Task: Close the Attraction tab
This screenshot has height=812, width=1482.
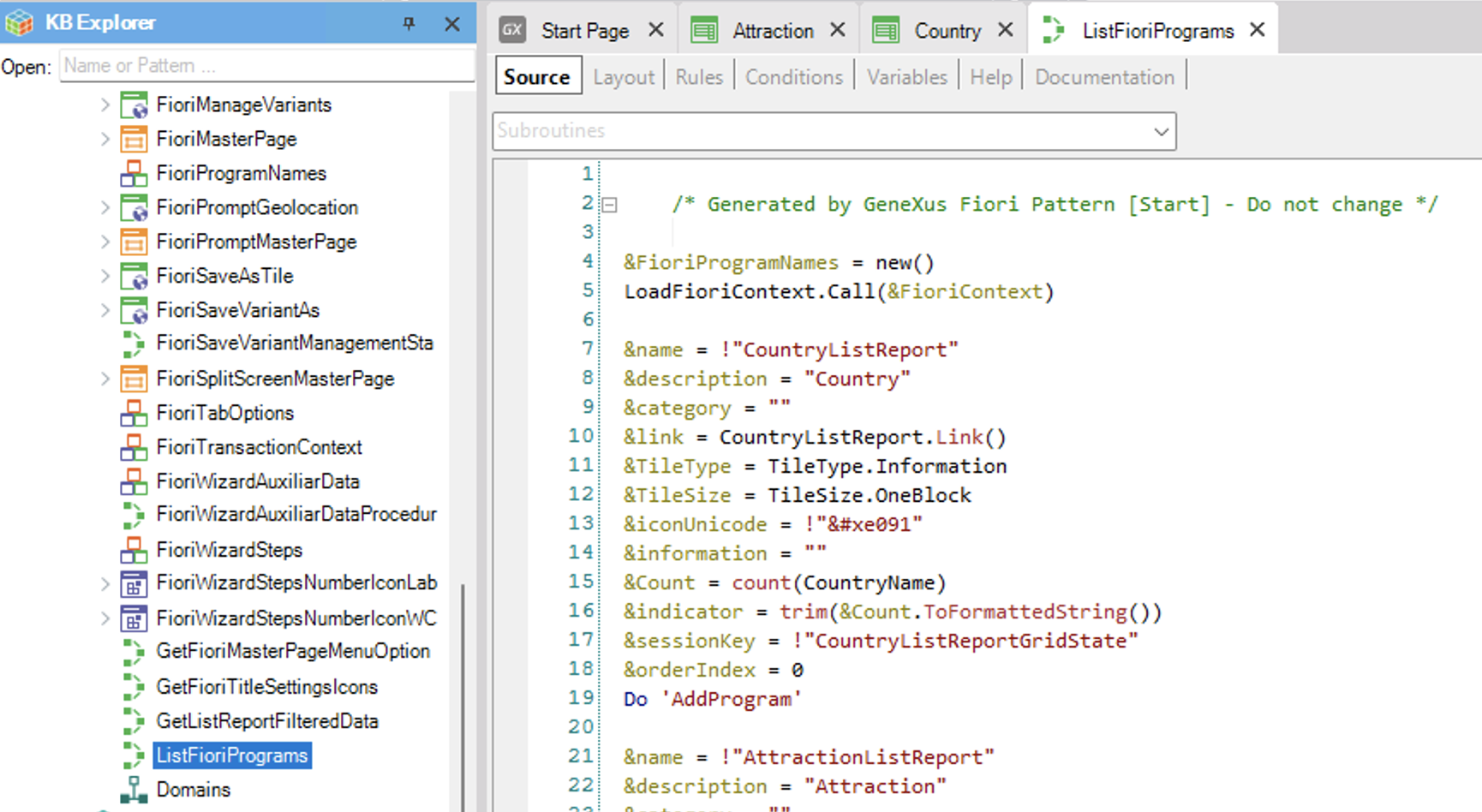Action: [x=838, y=30]
